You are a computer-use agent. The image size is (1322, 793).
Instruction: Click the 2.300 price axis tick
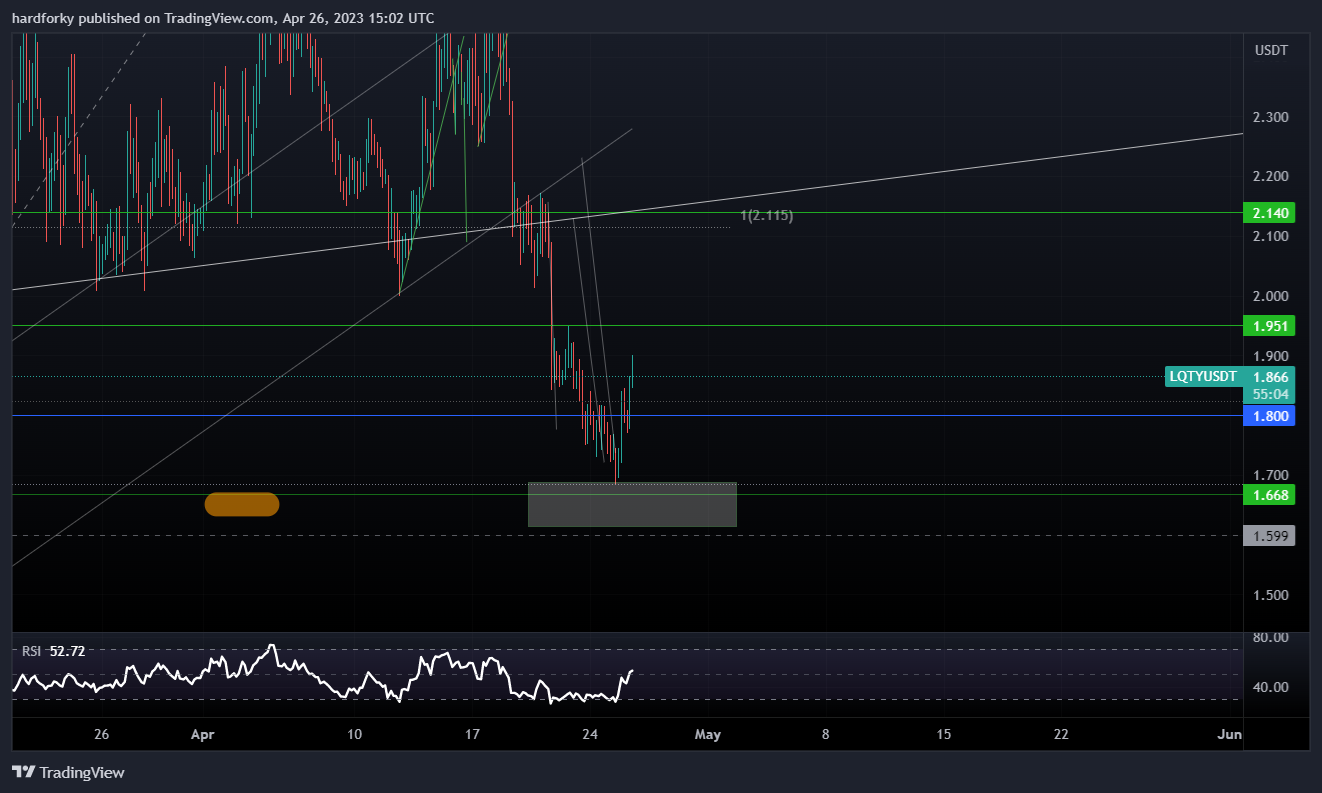point(1271,117)
